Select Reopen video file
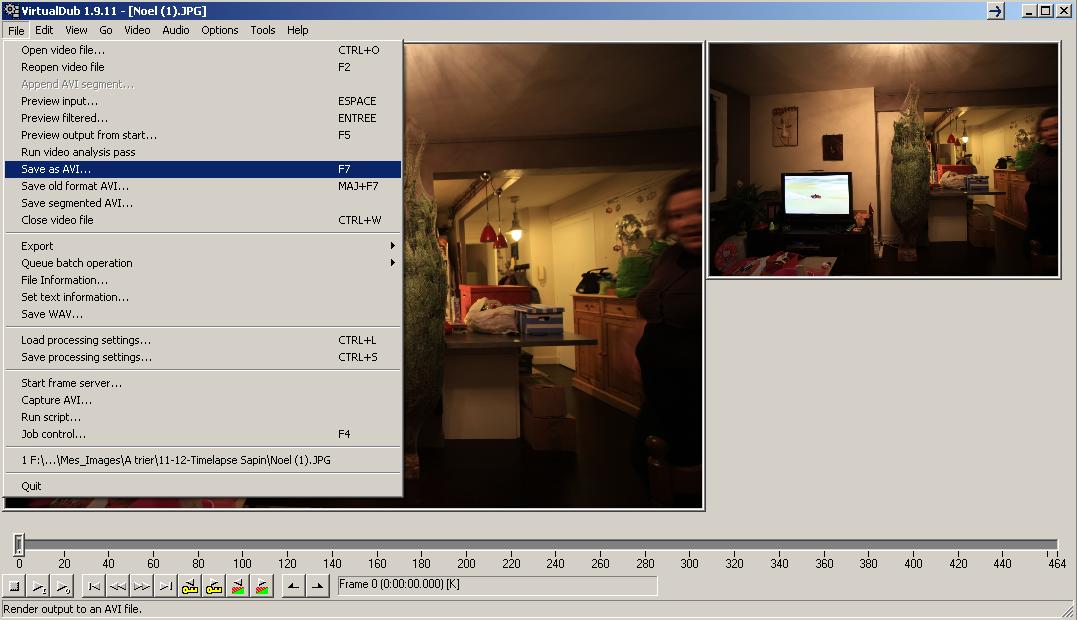Viewport: 1077px width, 620px height. pyautogui.click(x=203, y=67)
